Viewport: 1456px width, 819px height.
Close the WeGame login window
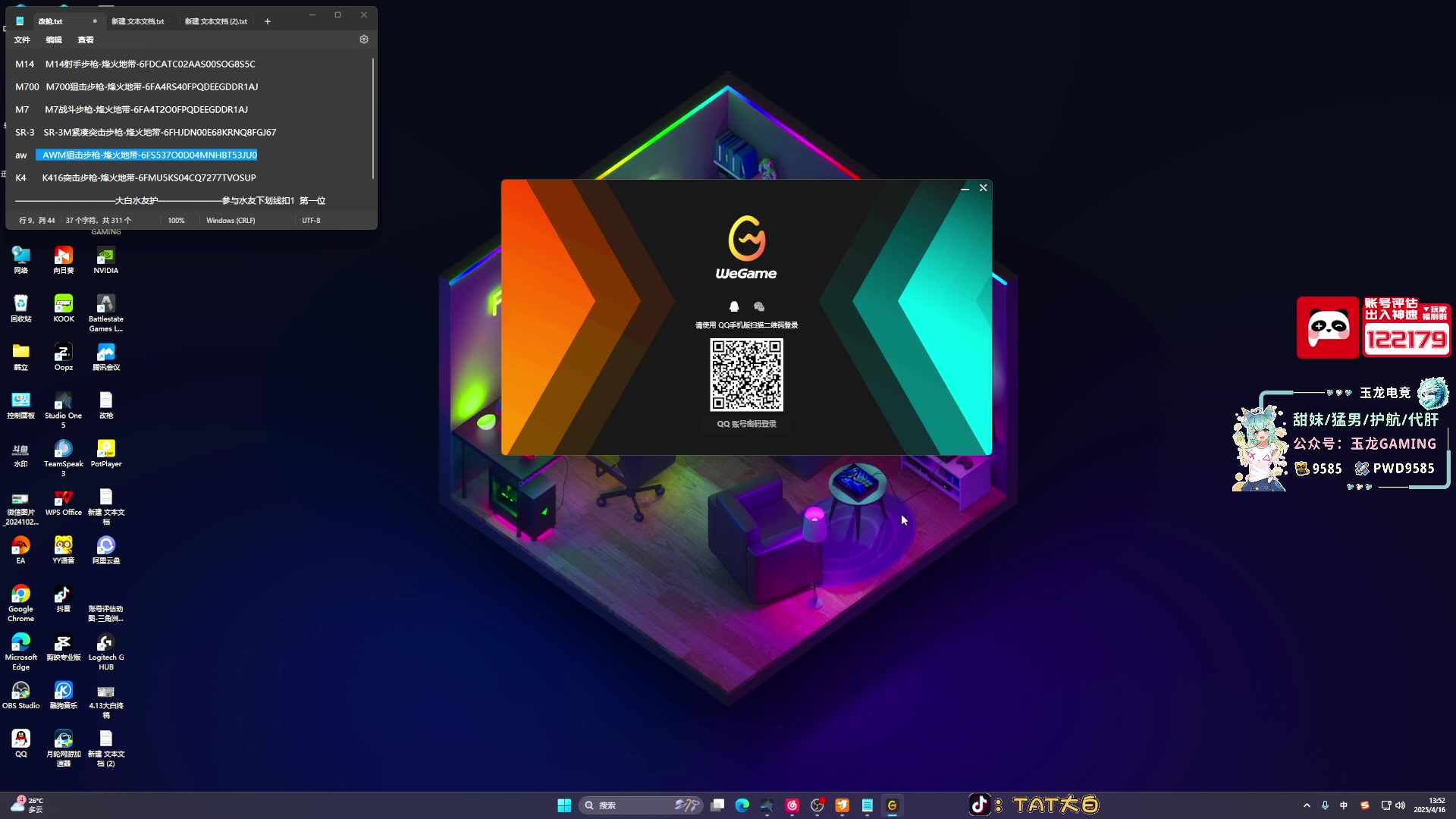click(984, 188)
